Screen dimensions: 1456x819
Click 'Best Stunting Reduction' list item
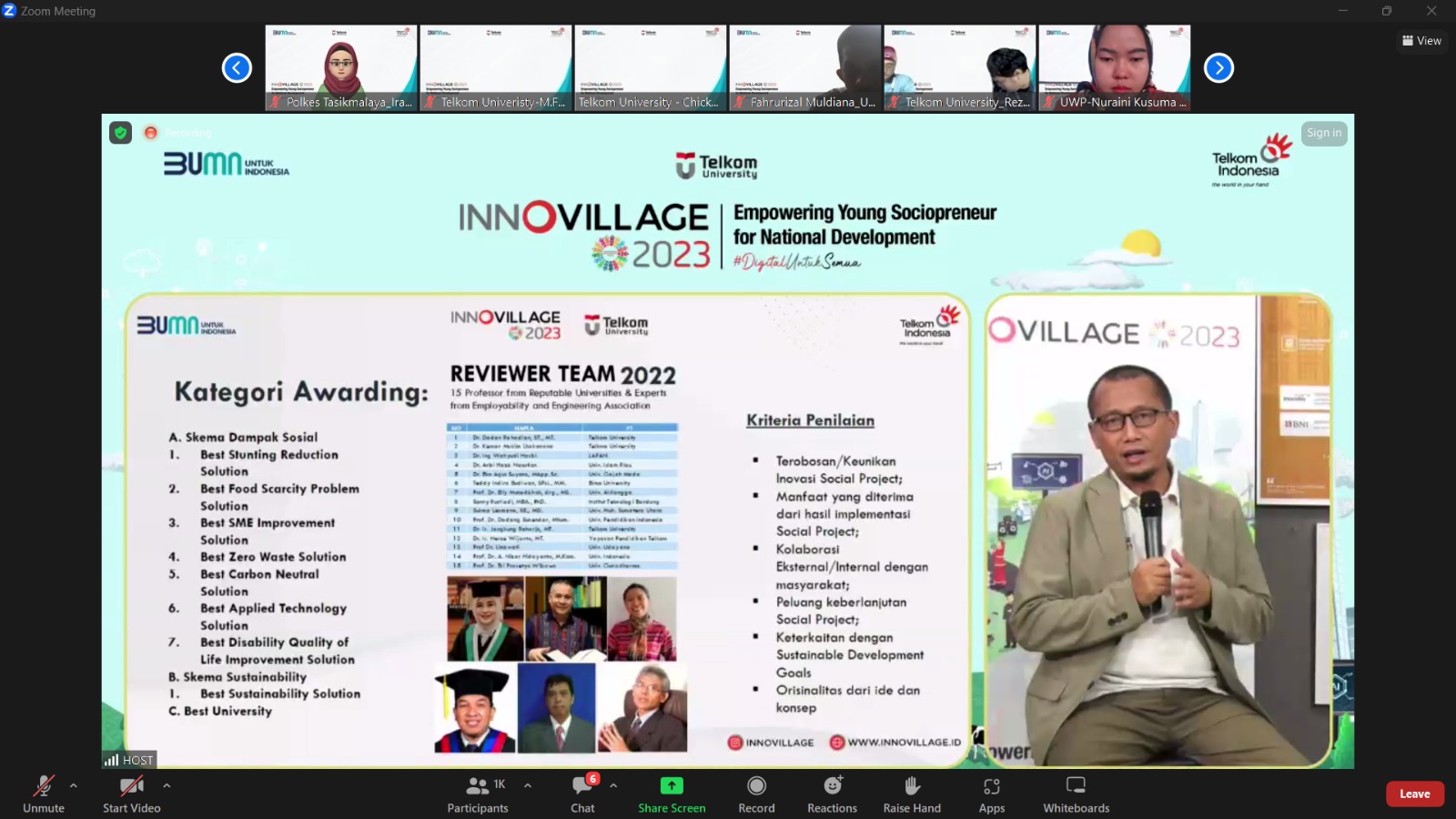click(x=269, y=455)
